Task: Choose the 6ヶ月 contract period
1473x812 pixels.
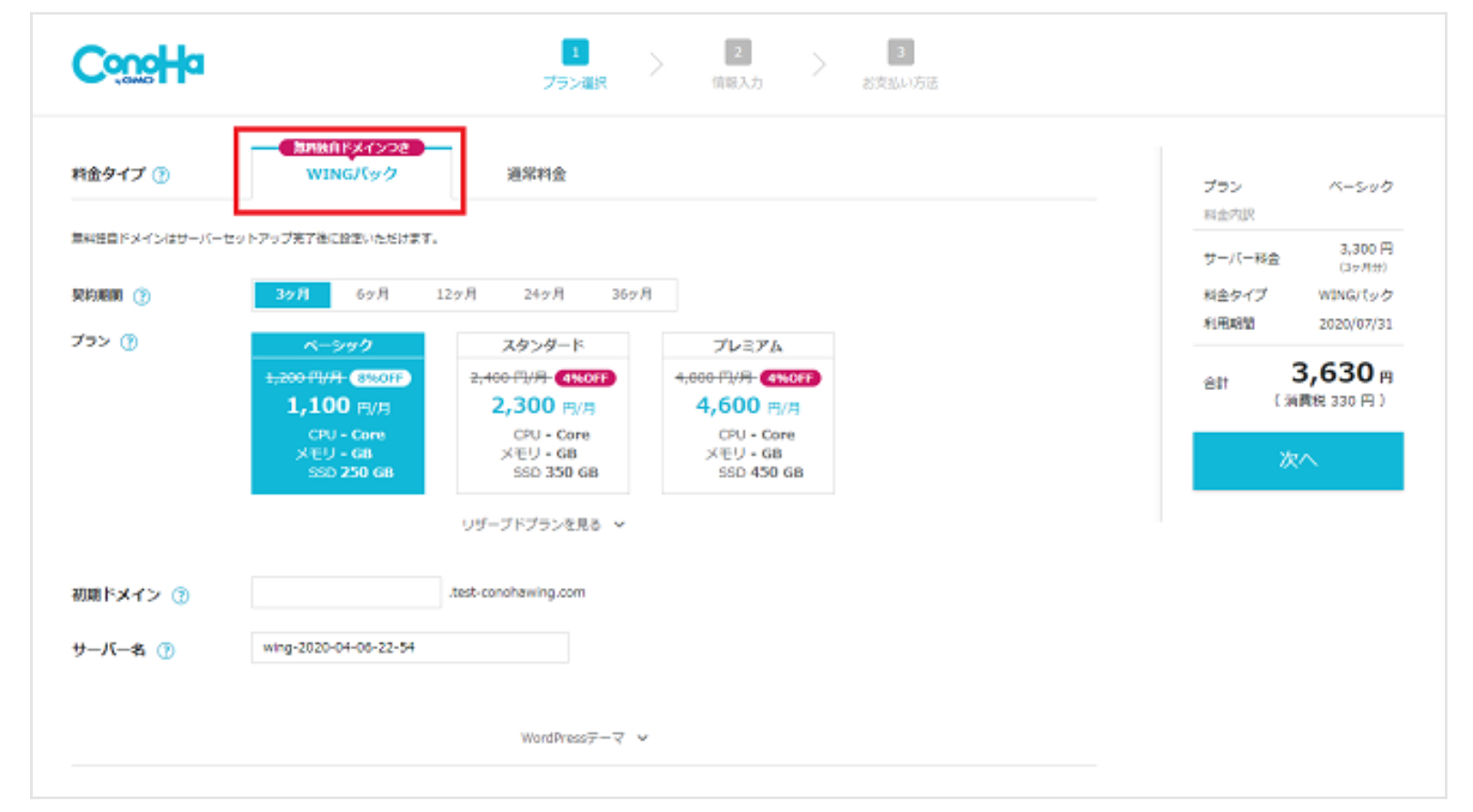Action: tap(373, 295)
